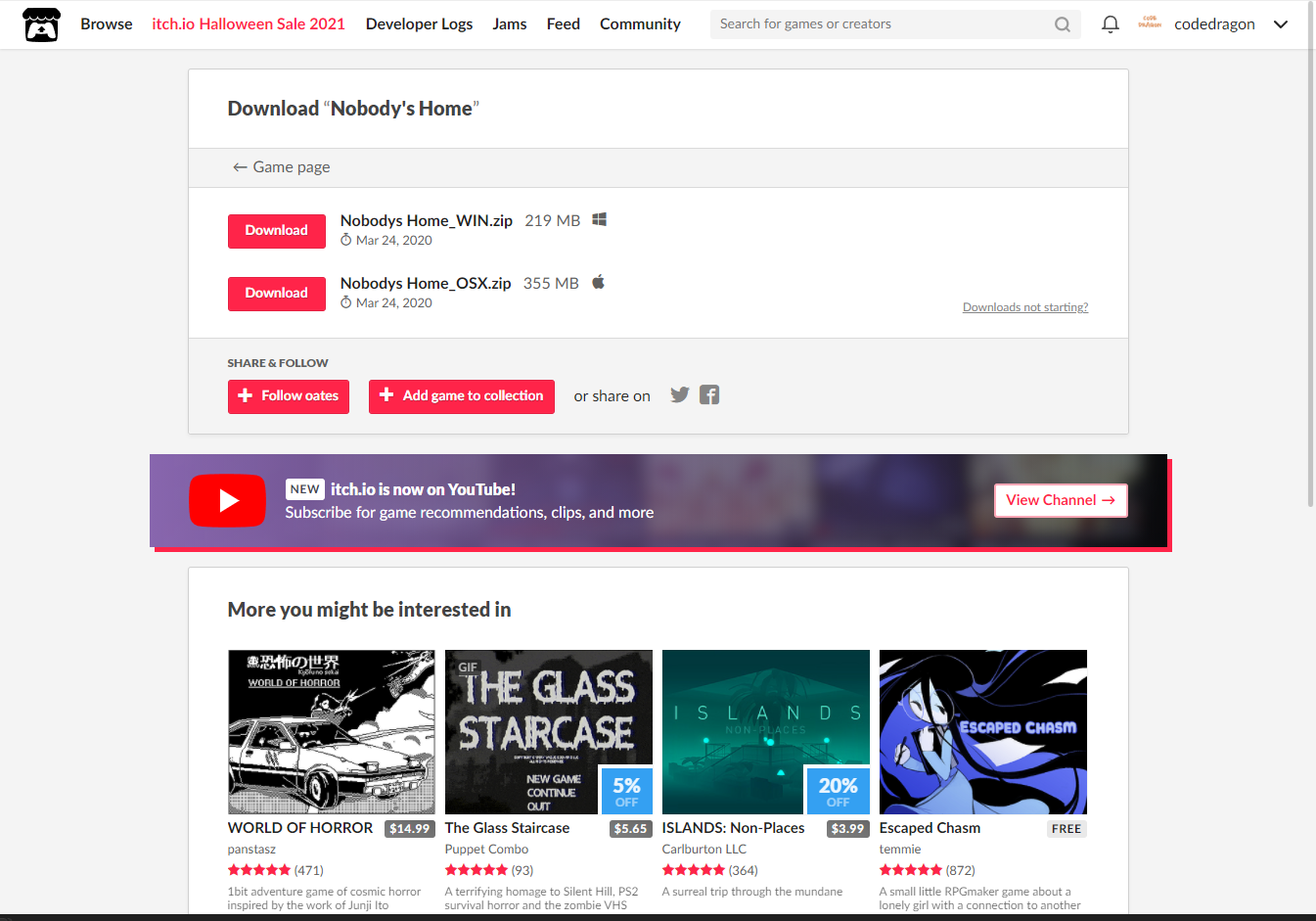Visit Puppet Combo creator page
This screenshot has width=1316, height=921.
coord(486,850)
